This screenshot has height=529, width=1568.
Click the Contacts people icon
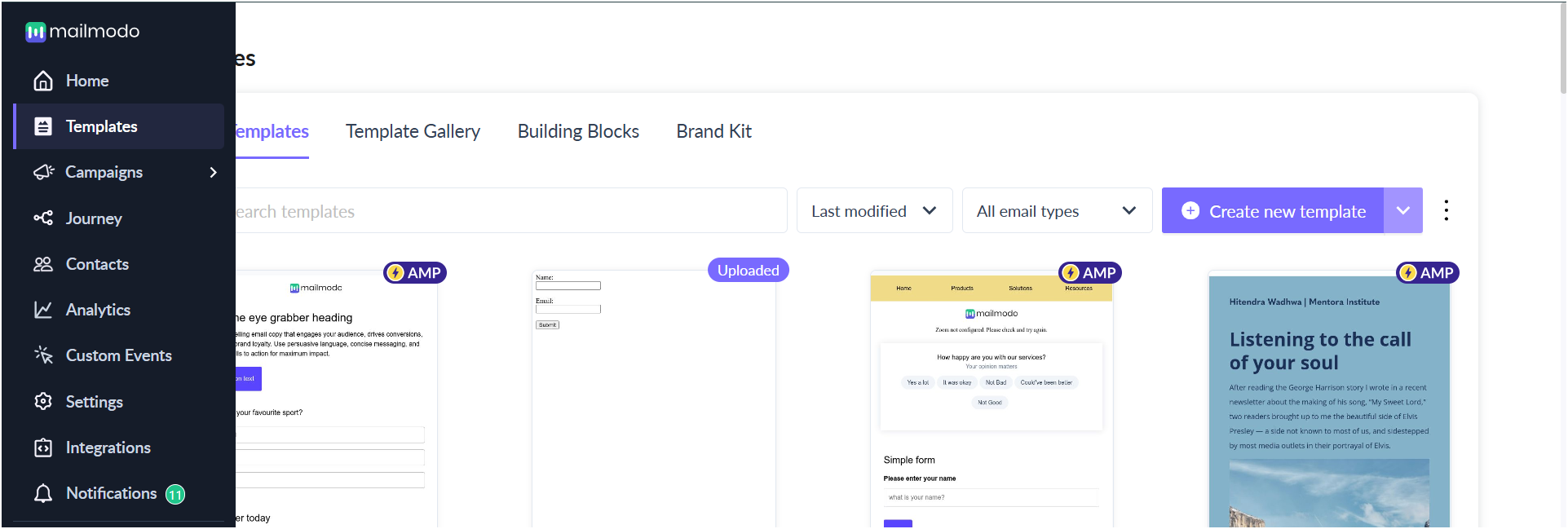[x=43, y=264]
